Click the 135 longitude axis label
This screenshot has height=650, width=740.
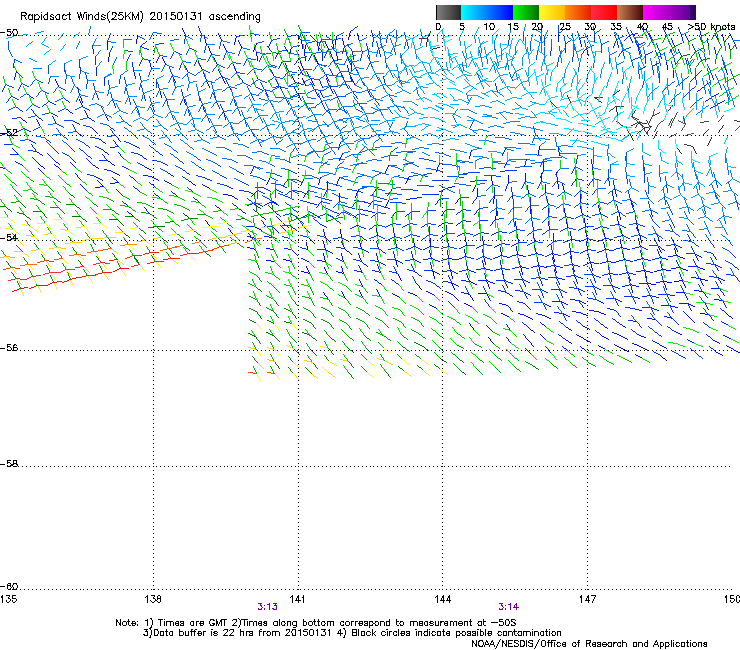(x=8, y=599)
